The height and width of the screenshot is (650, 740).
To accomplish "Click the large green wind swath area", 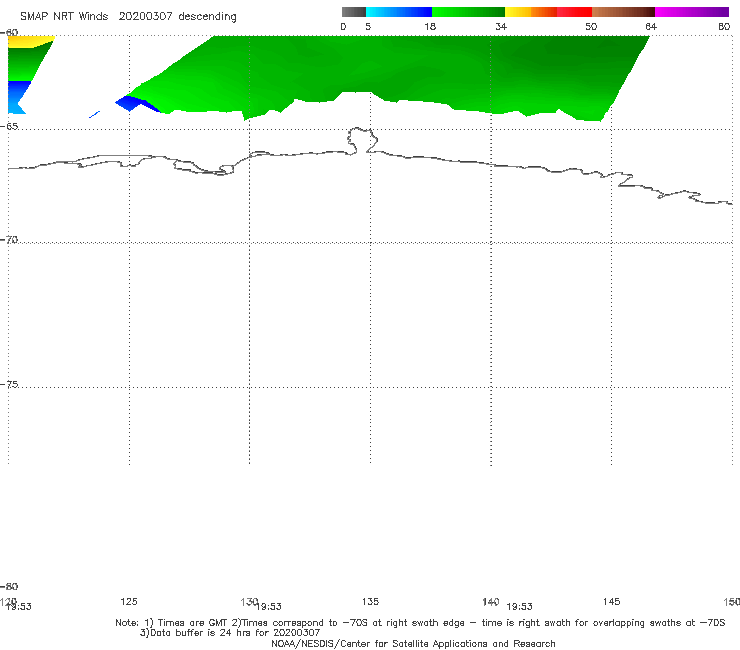I will [x=387, y=71].
